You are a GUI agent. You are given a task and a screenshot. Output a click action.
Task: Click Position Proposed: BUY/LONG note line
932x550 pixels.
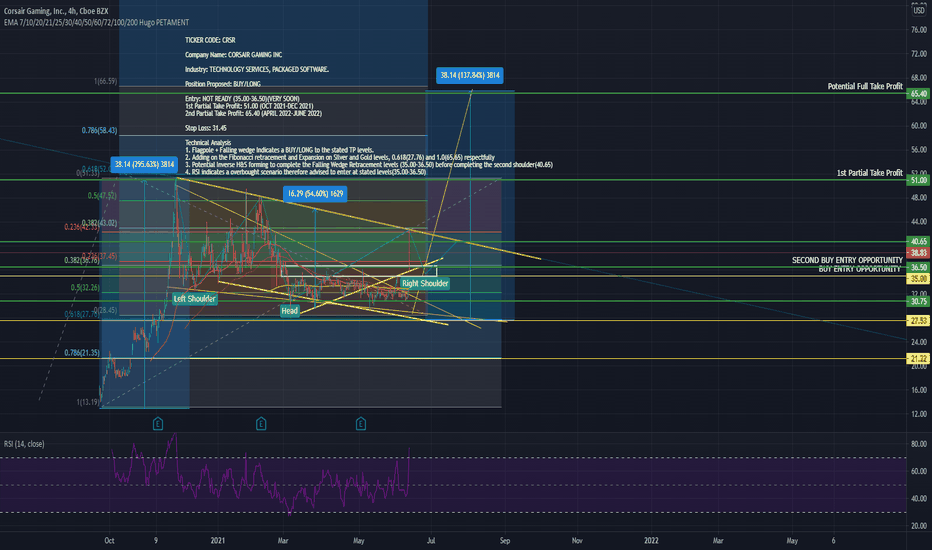tap(222, 84)
